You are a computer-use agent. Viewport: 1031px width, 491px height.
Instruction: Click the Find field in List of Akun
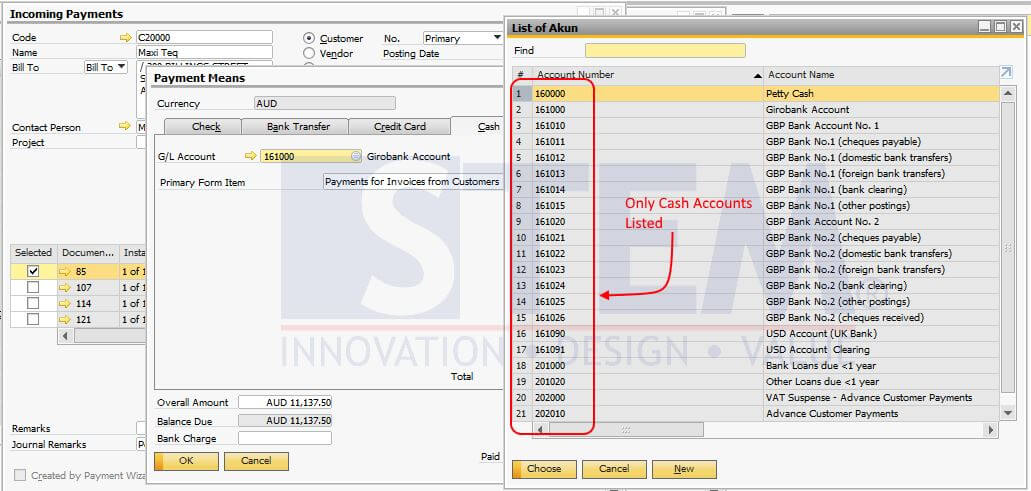(x=665, y=51)
